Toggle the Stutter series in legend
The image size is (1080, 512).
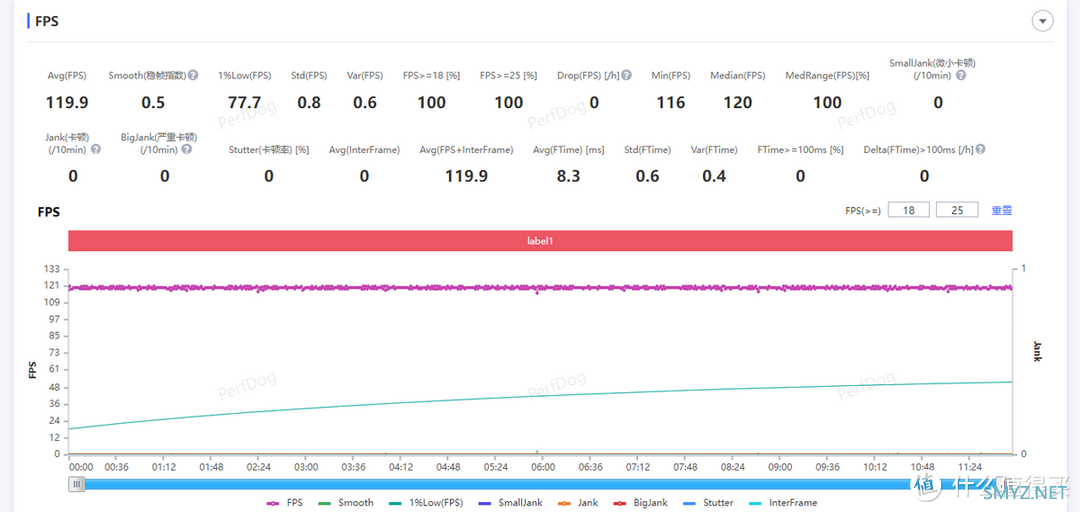point(709,503)
